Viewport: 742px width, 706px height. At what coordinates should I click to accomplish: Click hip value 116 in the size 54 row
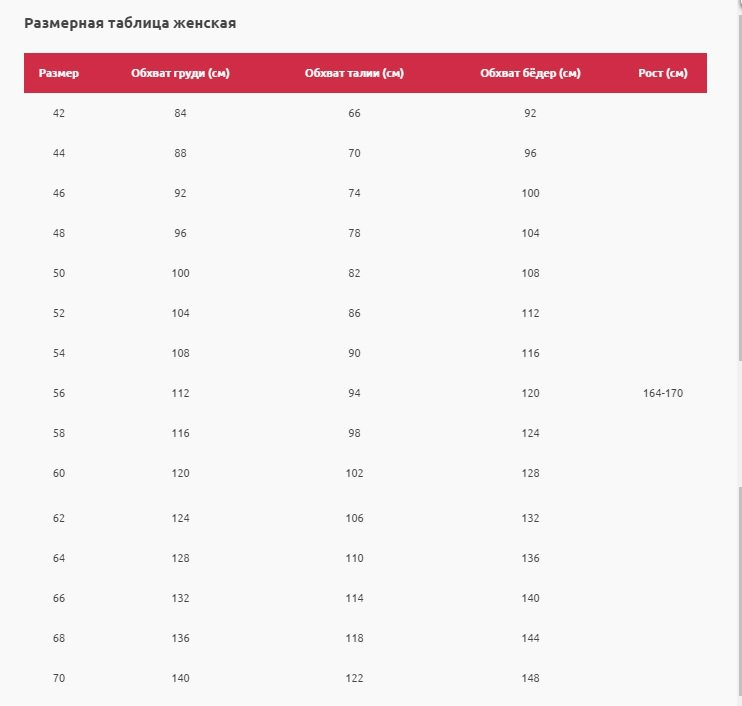(530, 353)
